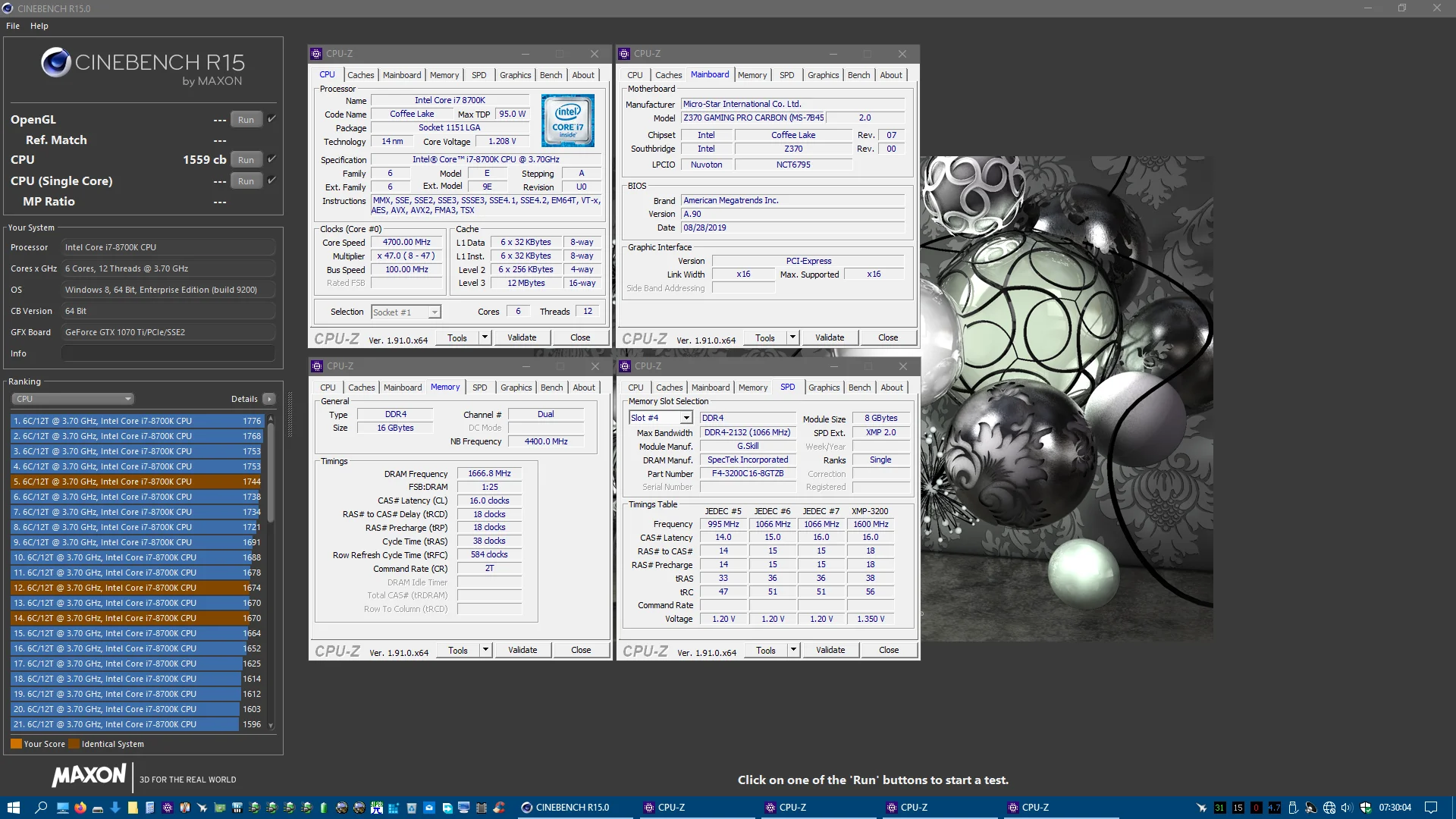The width and height of the screenshot is (1456, 819).
Task: Open Tools dropdown arrow in Mainboard CPU-Z window
Action: coord(792,337)
